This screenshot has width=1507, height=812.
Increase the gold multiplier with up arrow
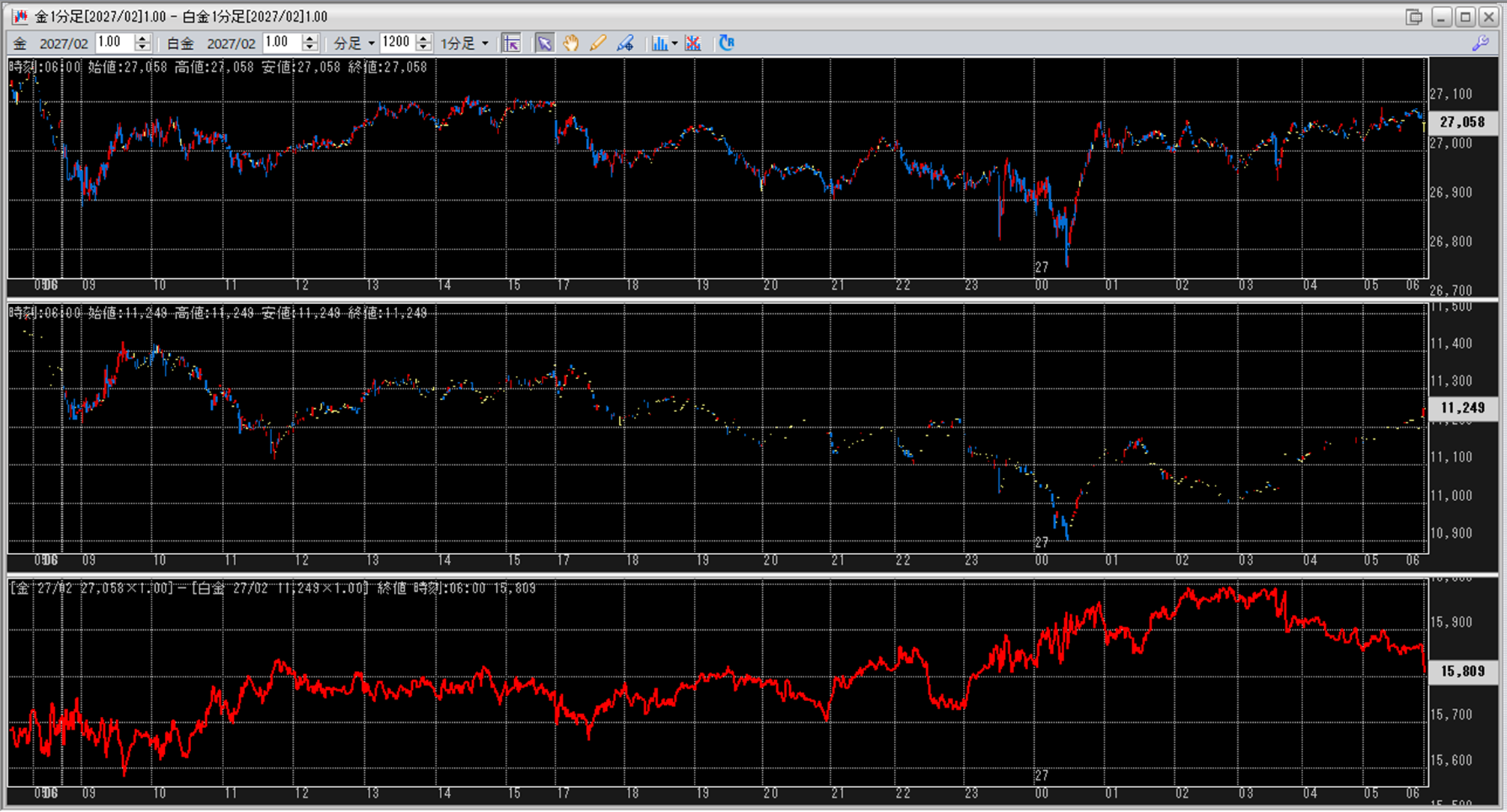click(x=142, y=38)
